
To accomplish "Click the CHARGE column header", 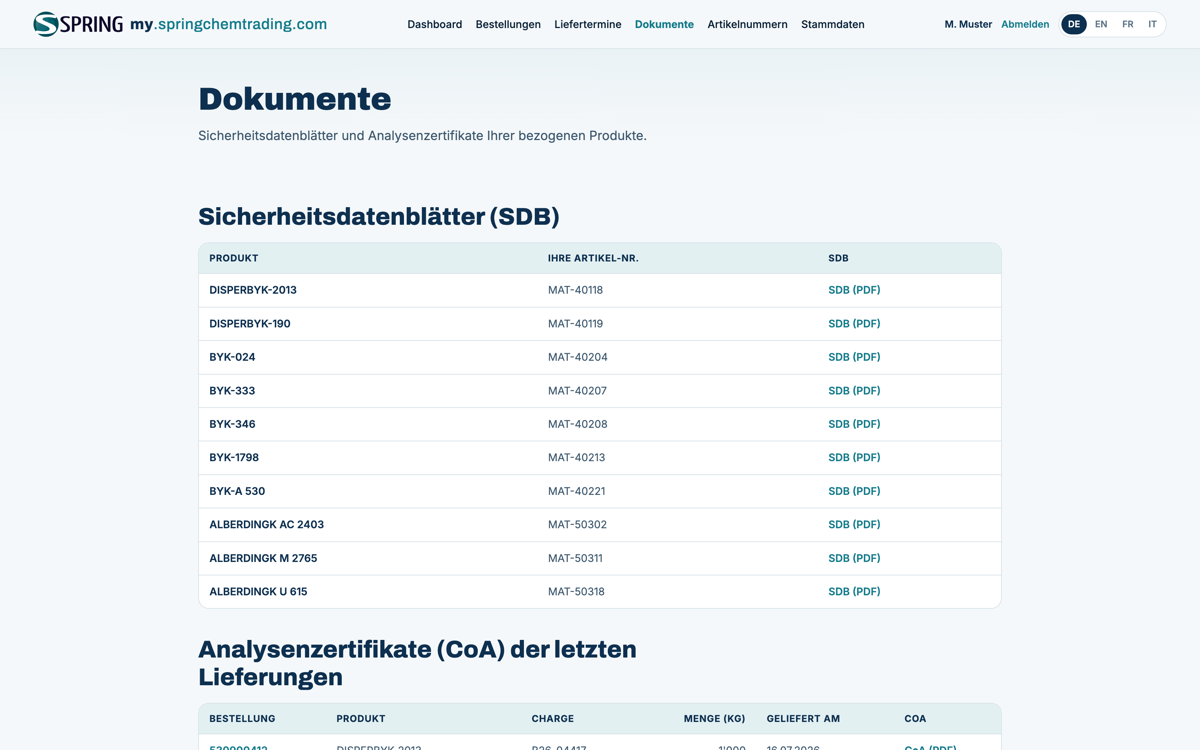I will point(553,719).
